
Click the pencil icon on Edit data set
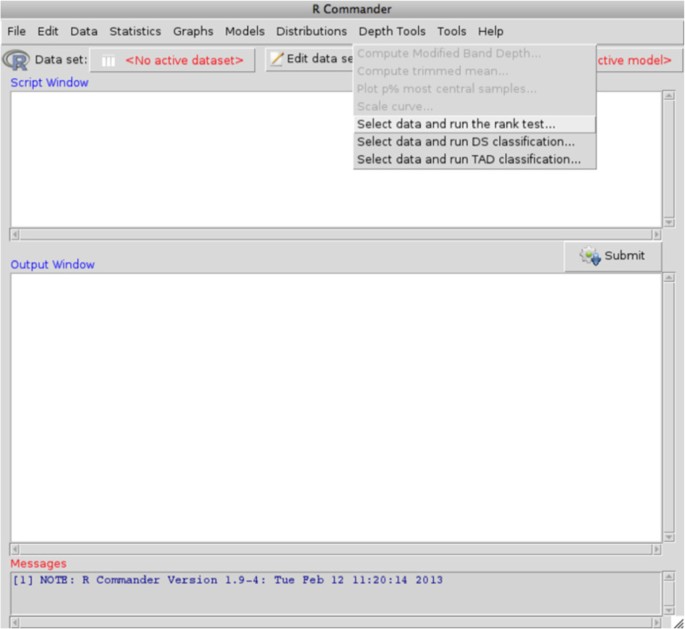click(277, 59)
